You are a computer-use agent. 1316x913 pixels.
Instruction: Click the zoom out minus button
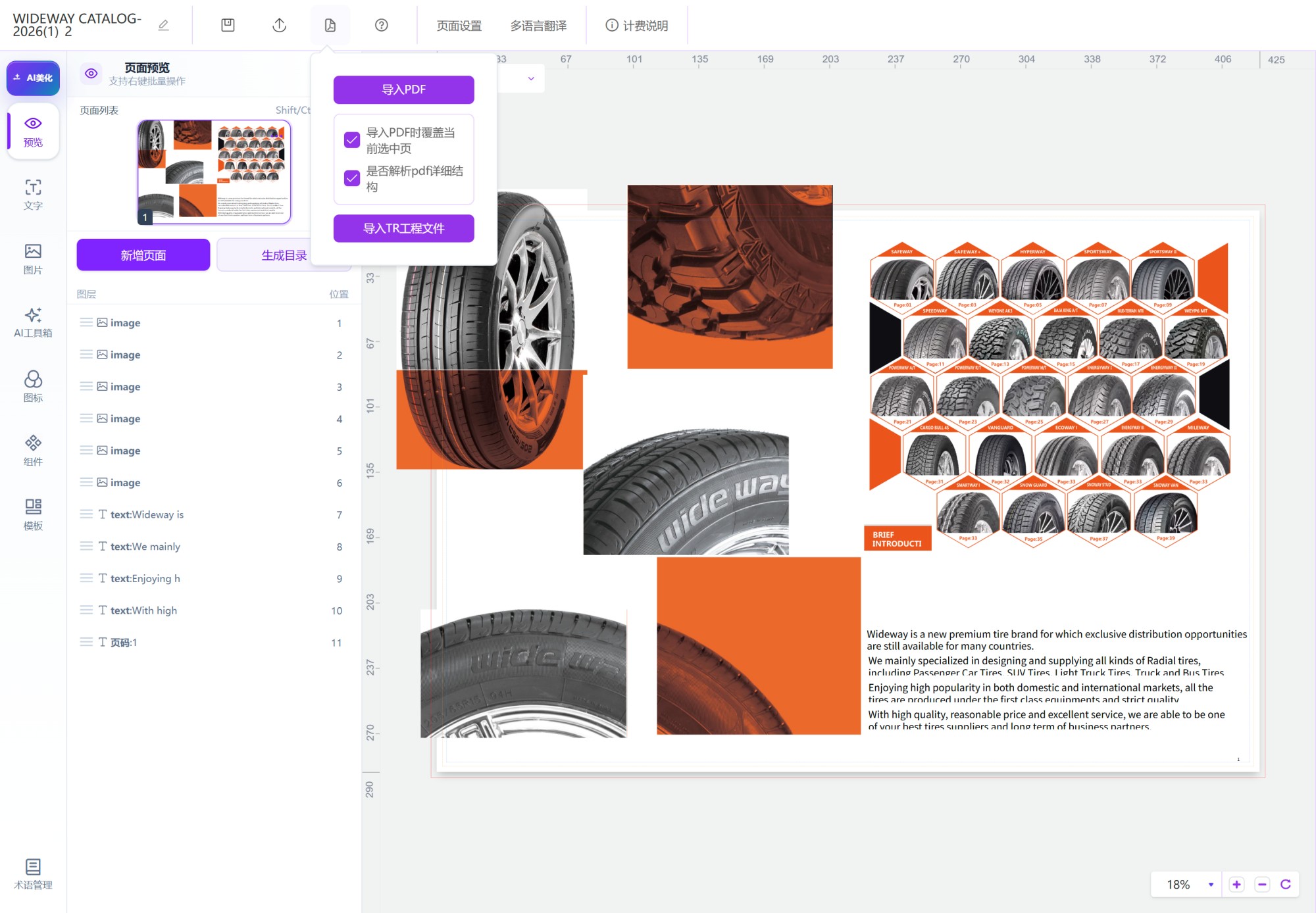(1262, 885)
